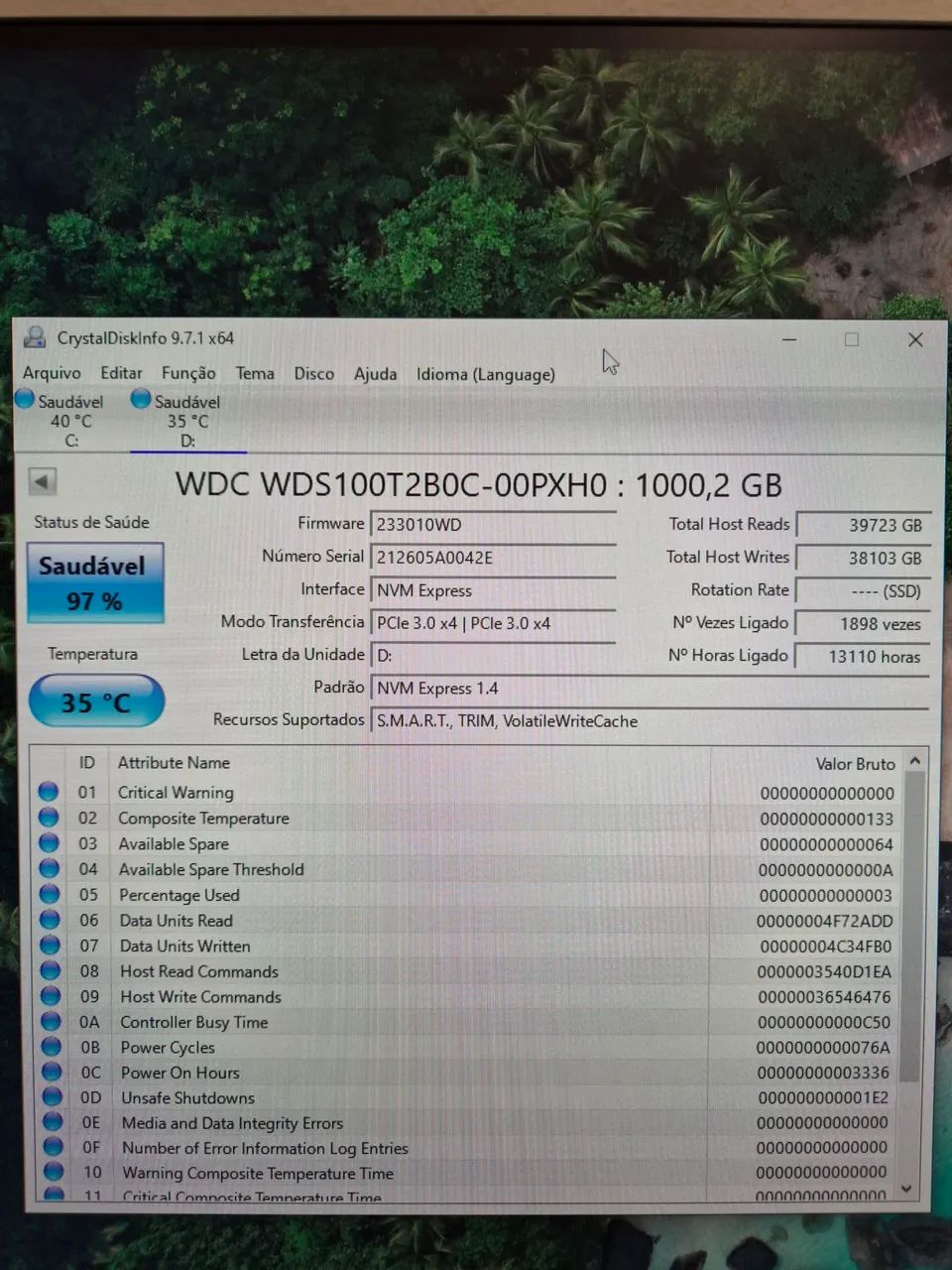Click the previous disk arrow button
The height and width of the screenshot is (1270, 952).
42,481
